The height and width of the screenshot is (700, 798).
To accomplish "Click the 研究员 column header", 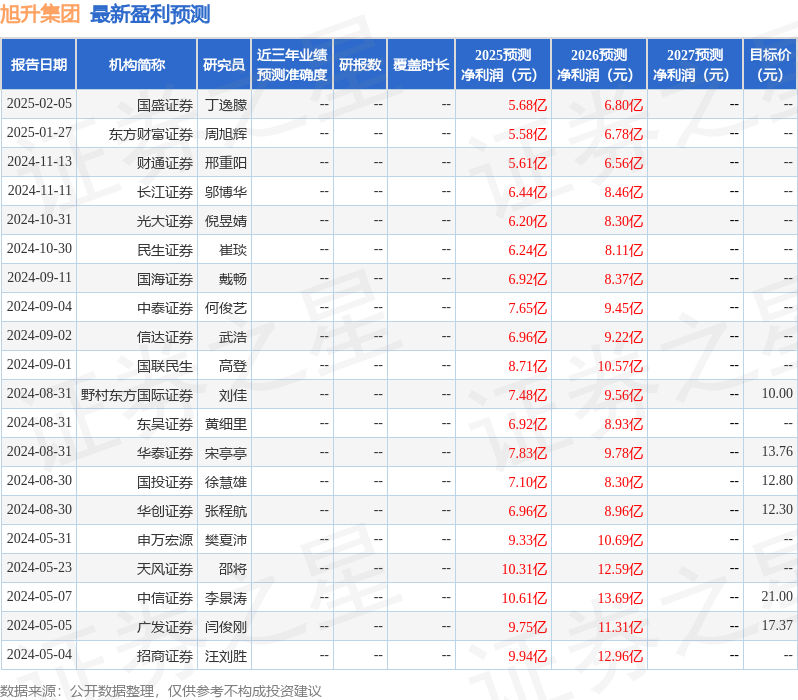I will (x=224, y=65).
